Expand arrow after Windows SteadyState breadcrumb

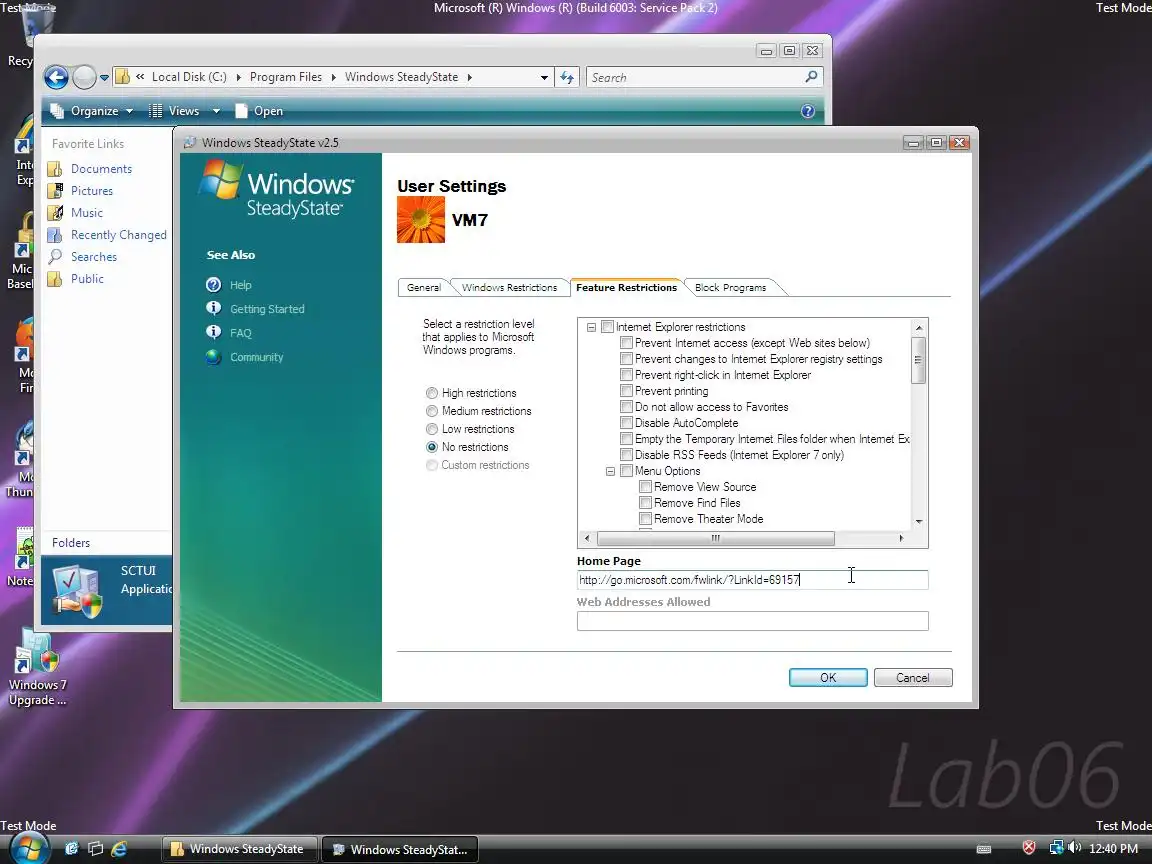pyautogui.click(x=469, y=77)
